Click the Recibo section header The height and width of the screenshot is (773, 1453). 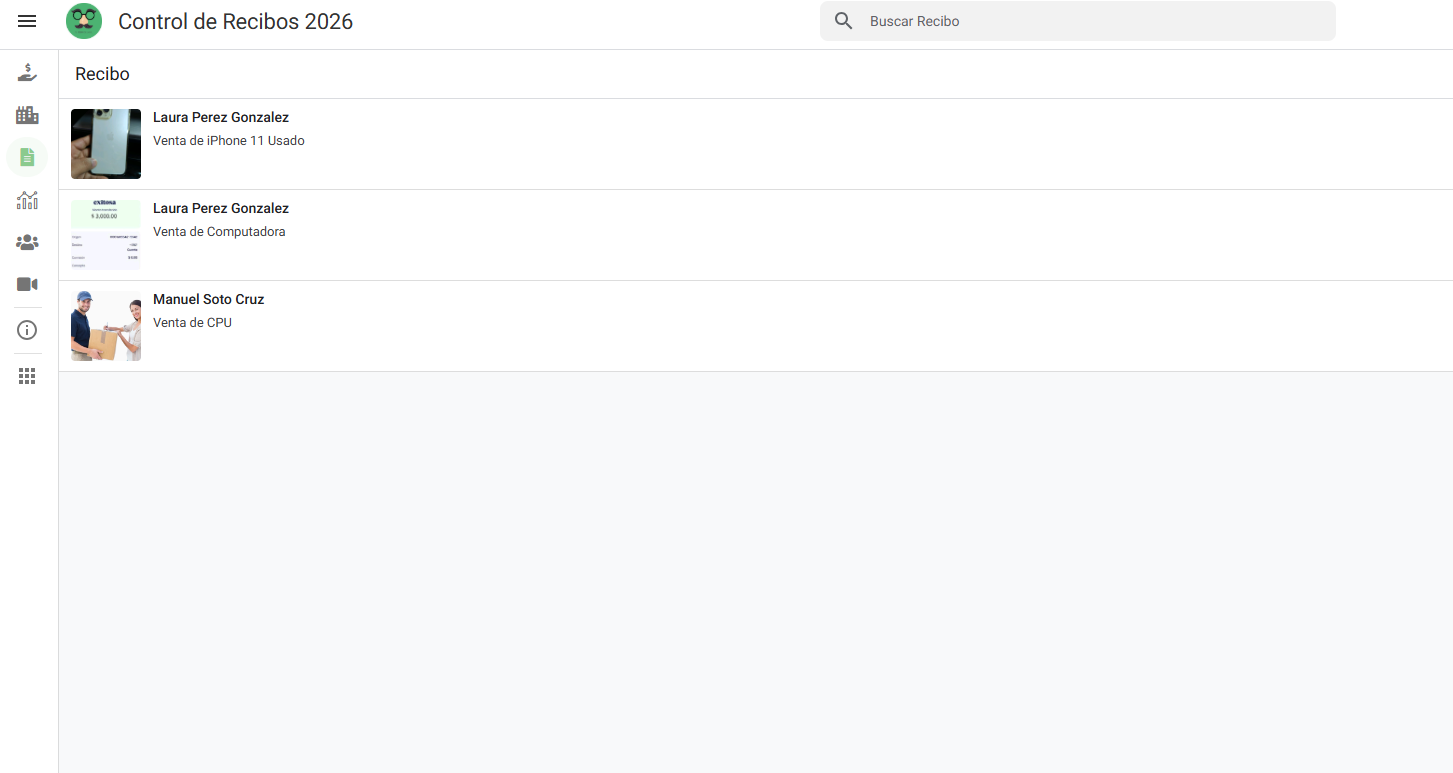pyautogui.click(x=102, y=74)
